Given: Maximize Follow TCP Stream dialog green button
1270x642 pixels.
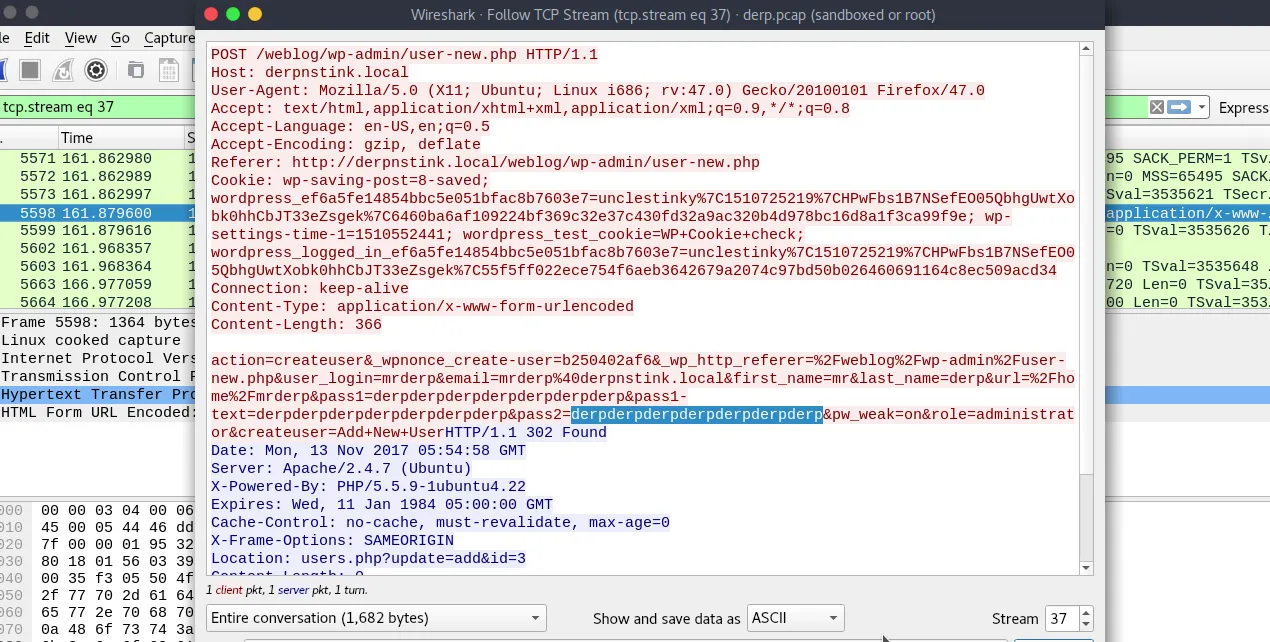Looking at the screenshot, I should (x=232, y=14).
